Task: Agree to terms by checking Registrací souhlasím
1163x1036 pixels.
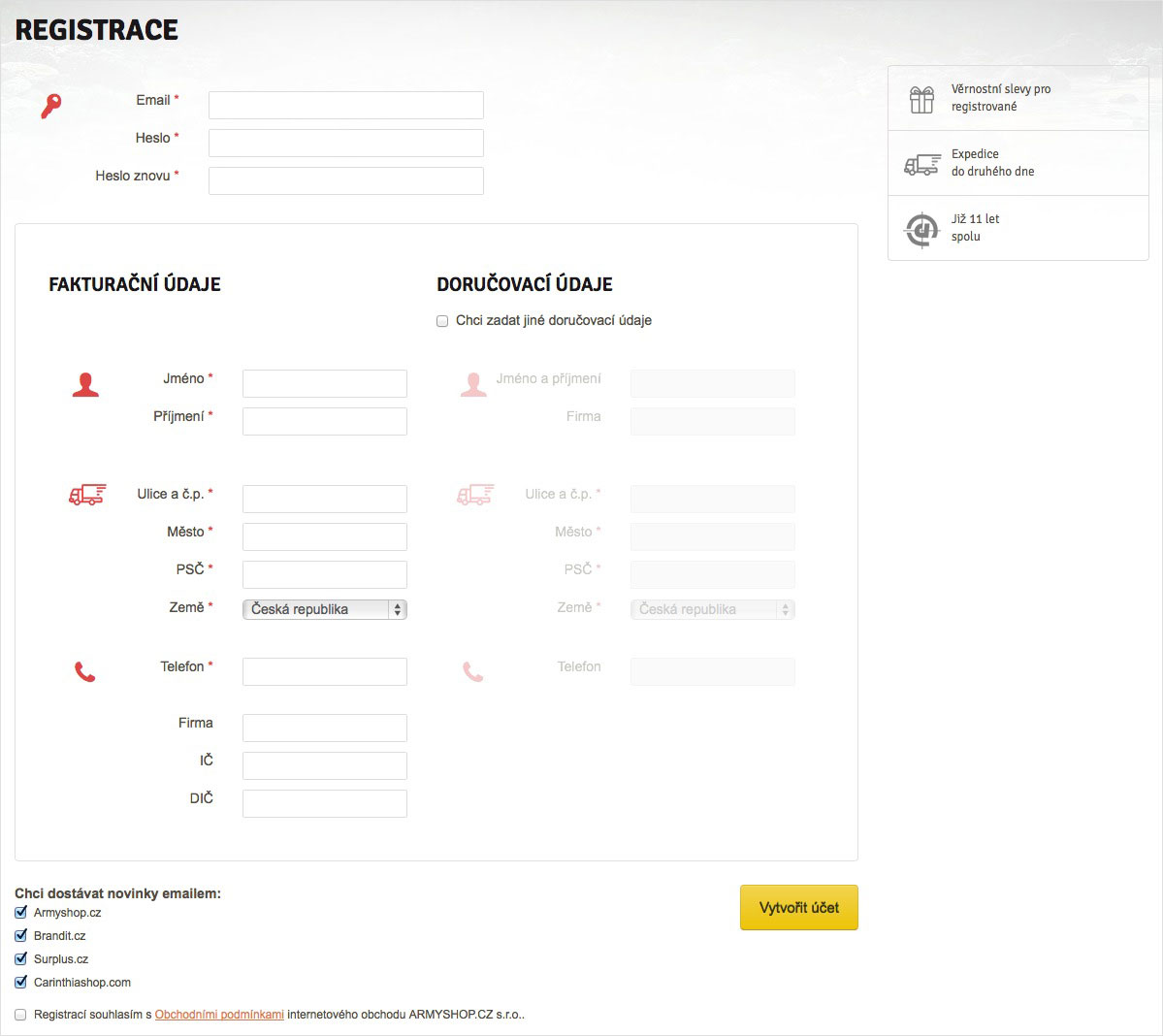Action: pyautogui.click(x=21, y=1015)
